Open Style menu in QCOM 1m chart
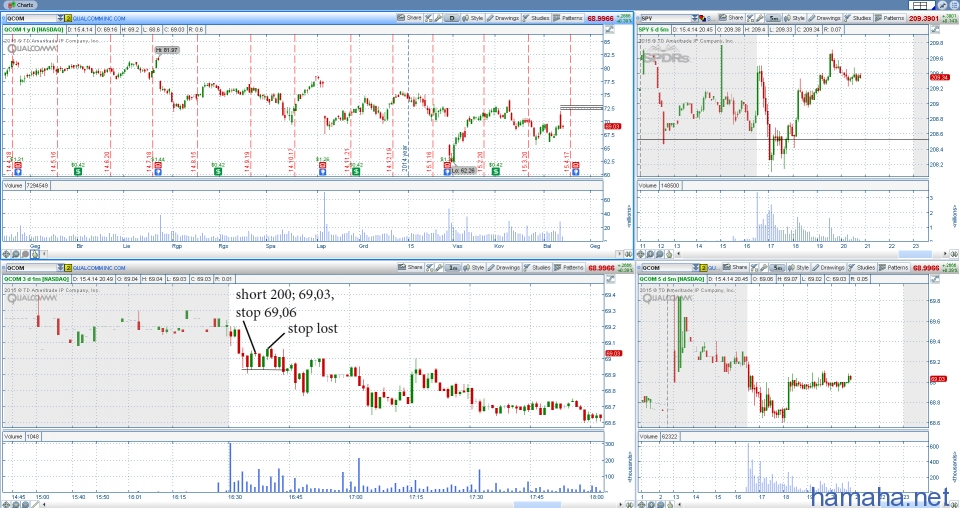Screen dimensions: 960x508 pos(473,267)
